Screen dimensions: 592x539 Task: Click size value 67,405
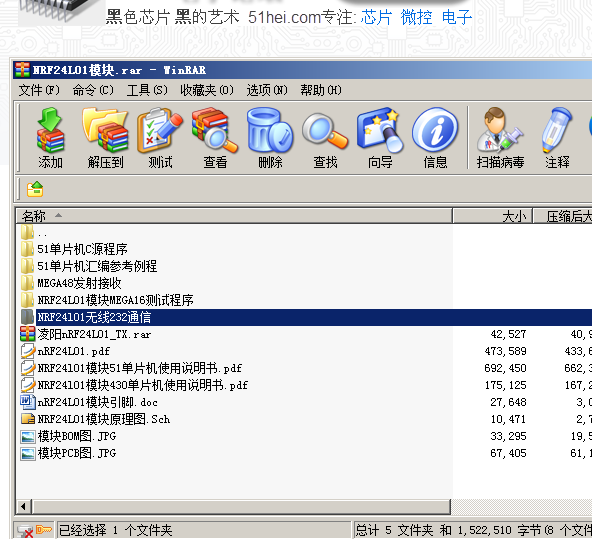[x=508, y=453]
